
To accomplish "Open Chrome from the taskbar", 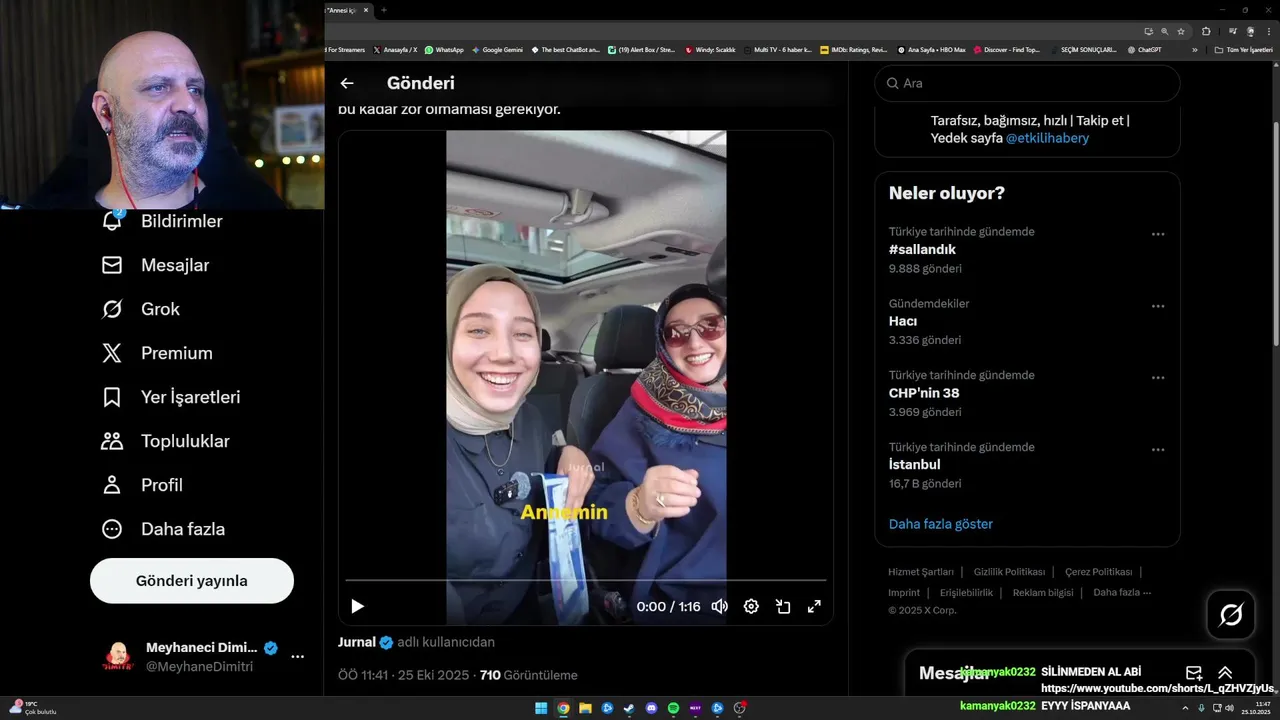I will (x=563, y=708).
